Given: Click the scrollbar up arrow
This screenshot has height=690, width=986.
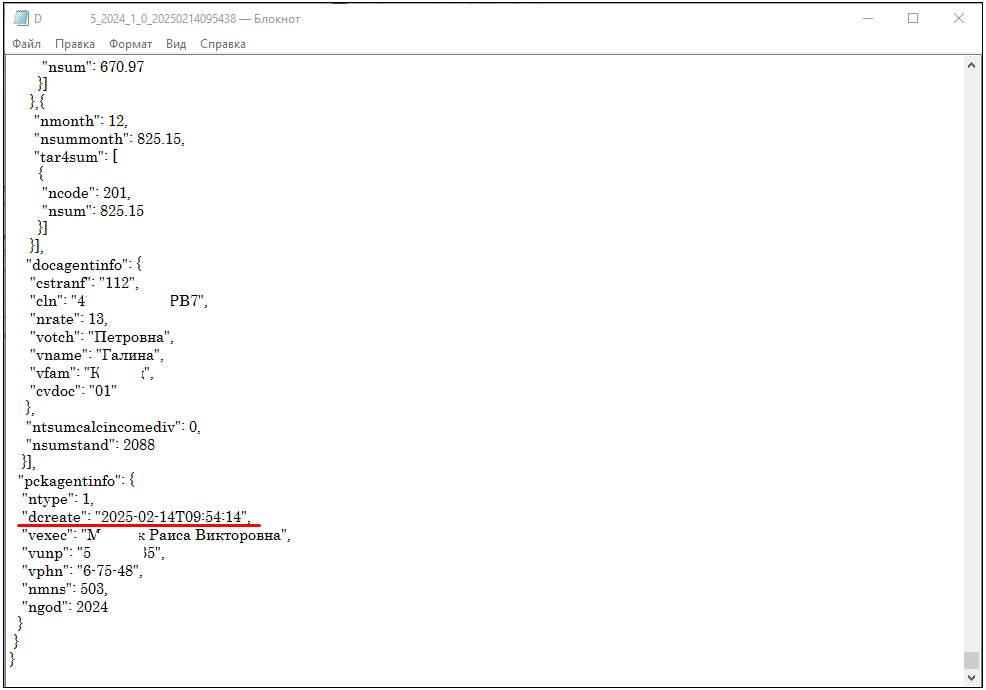Looking at the screenshot, I should (971, 64).
